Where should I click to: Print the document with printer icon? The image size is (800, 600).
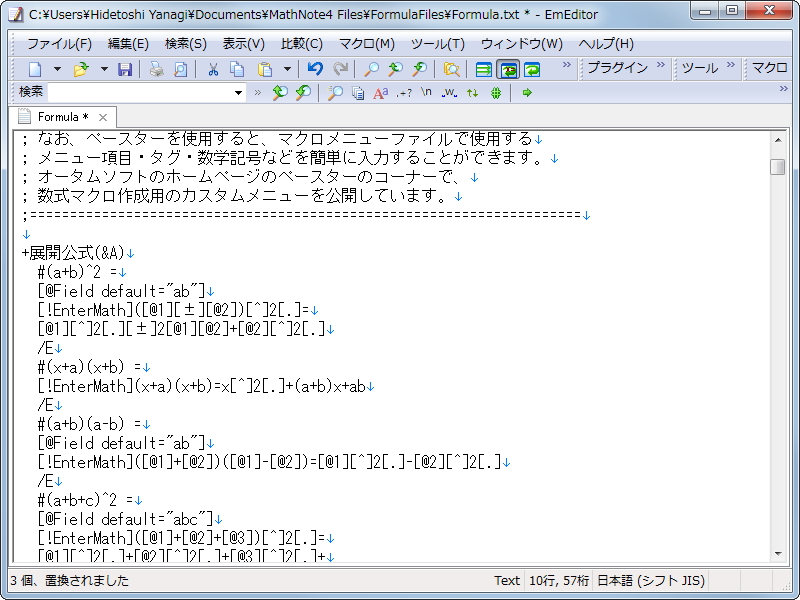click(157, 69)
